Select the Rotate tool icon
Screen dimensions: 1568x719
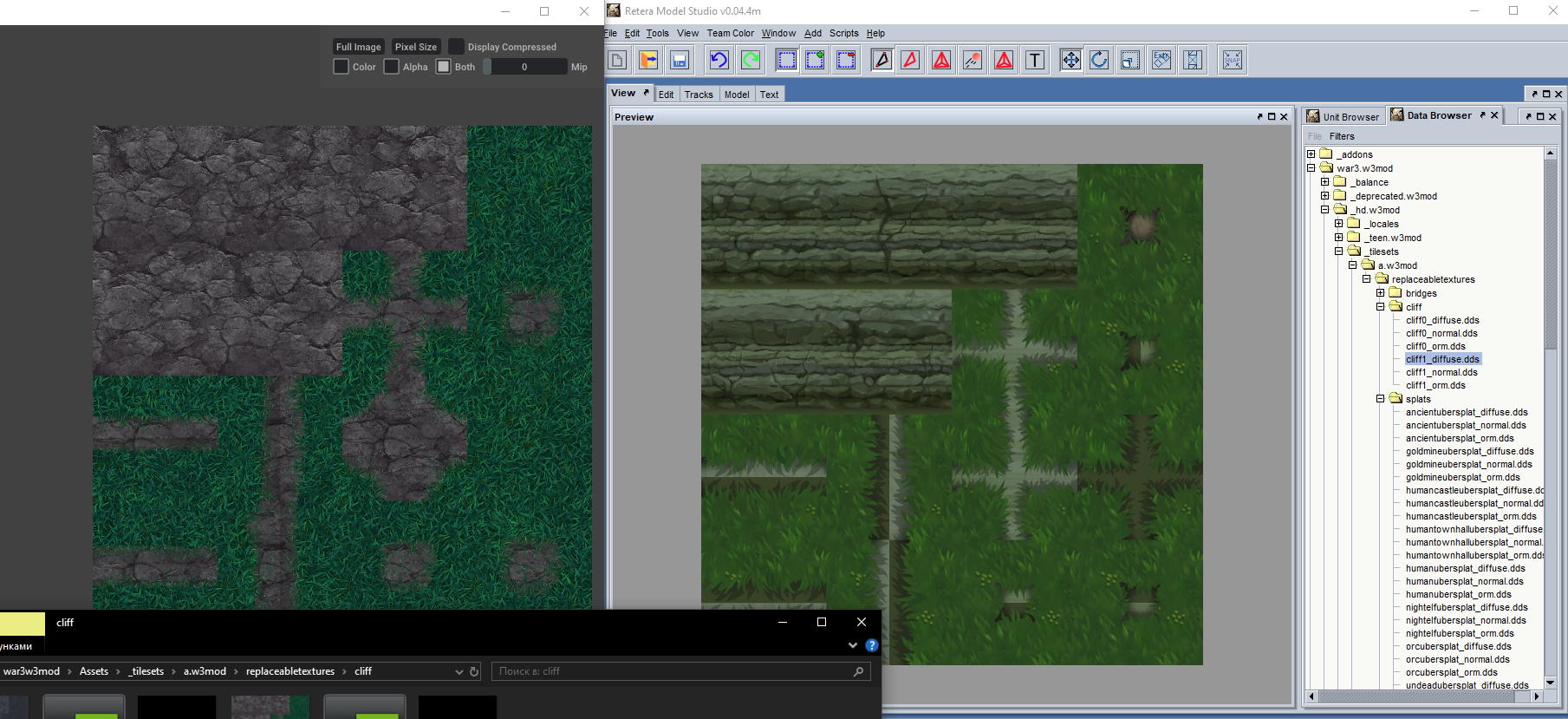click(1099, 60)
